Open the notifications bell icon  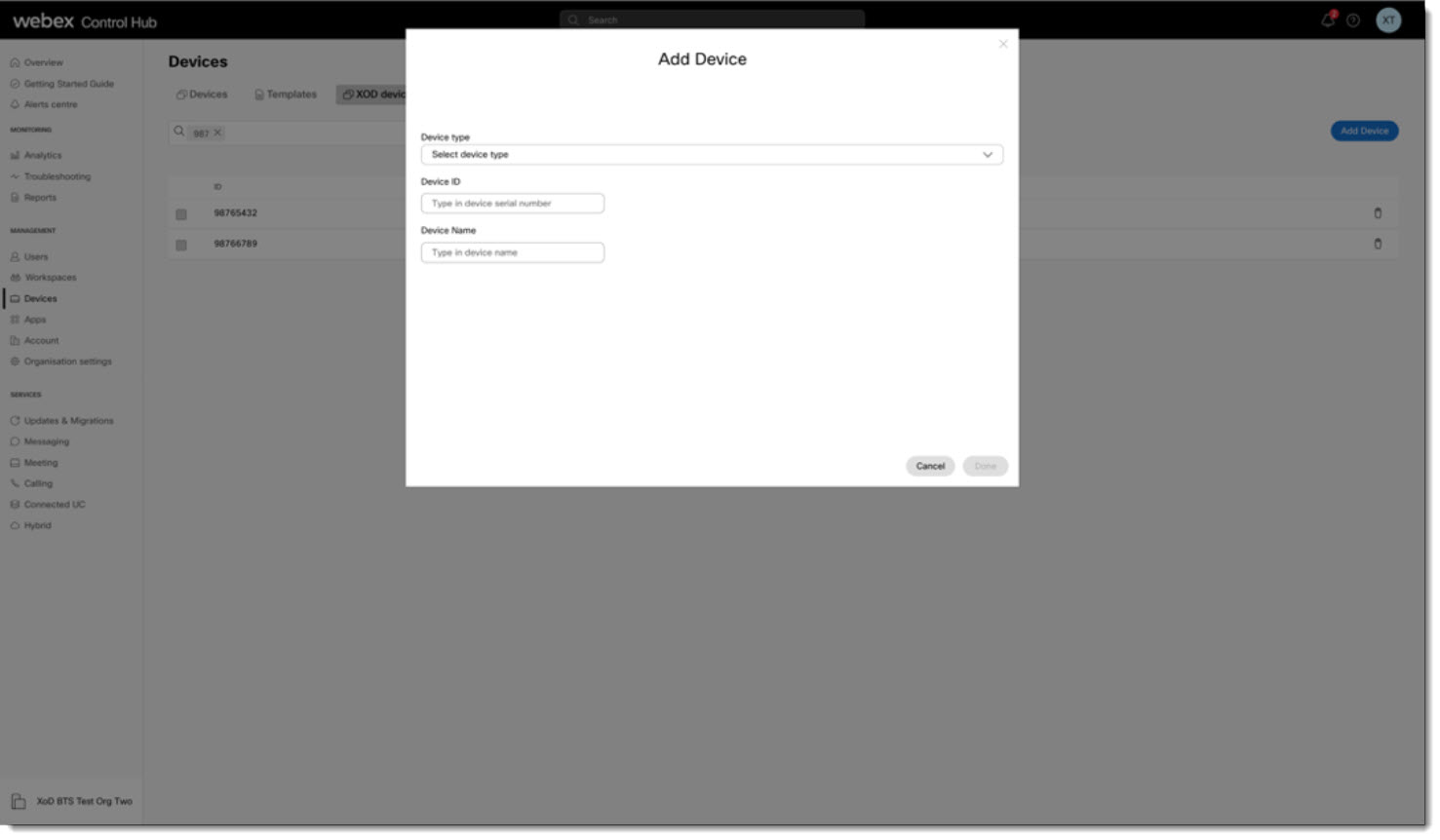tap(1328, 19)
